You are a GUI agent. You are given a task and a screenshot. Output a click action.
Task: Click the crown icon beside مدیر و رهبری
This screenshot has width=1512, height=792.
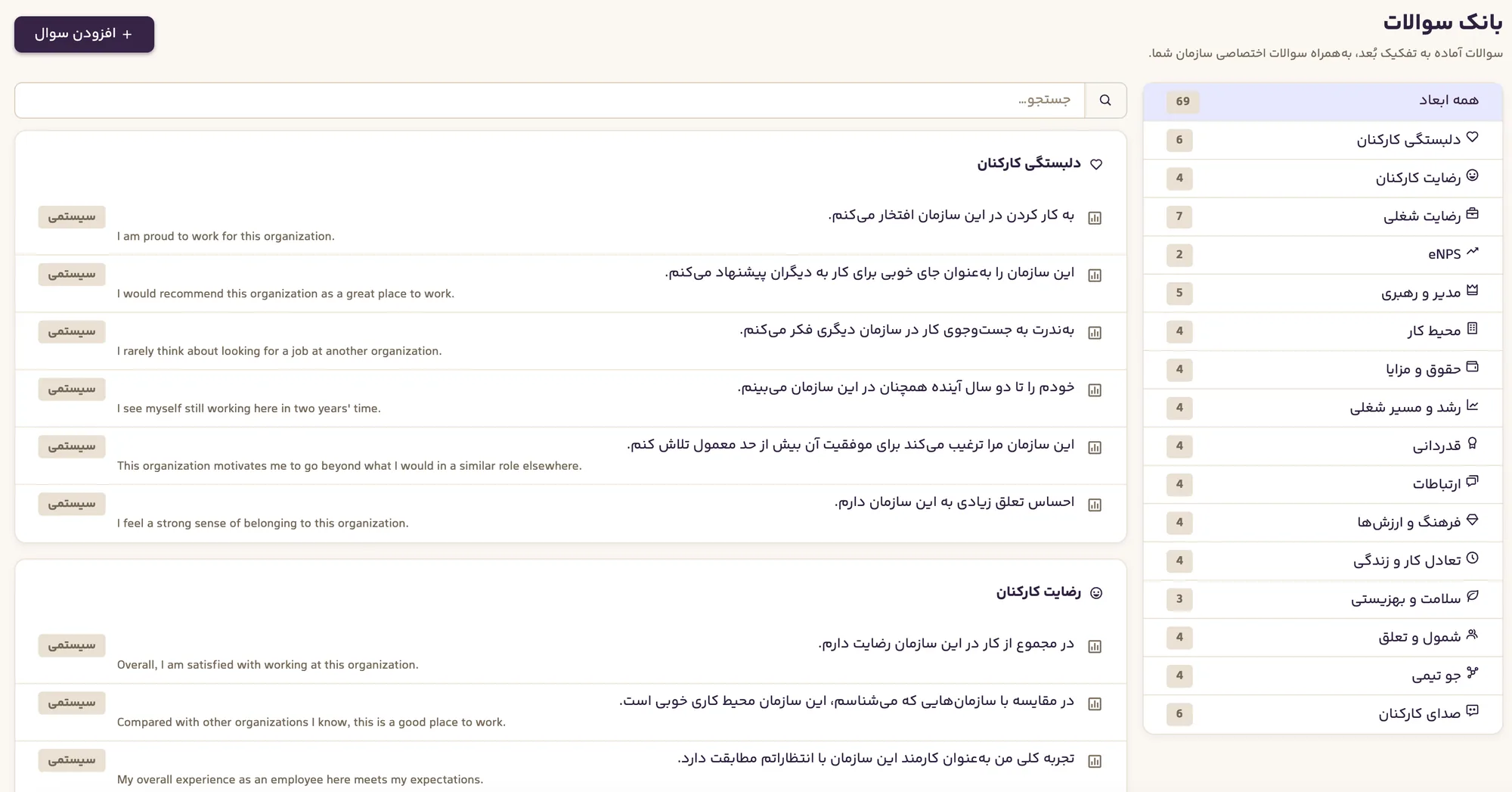pos(1472,290)
